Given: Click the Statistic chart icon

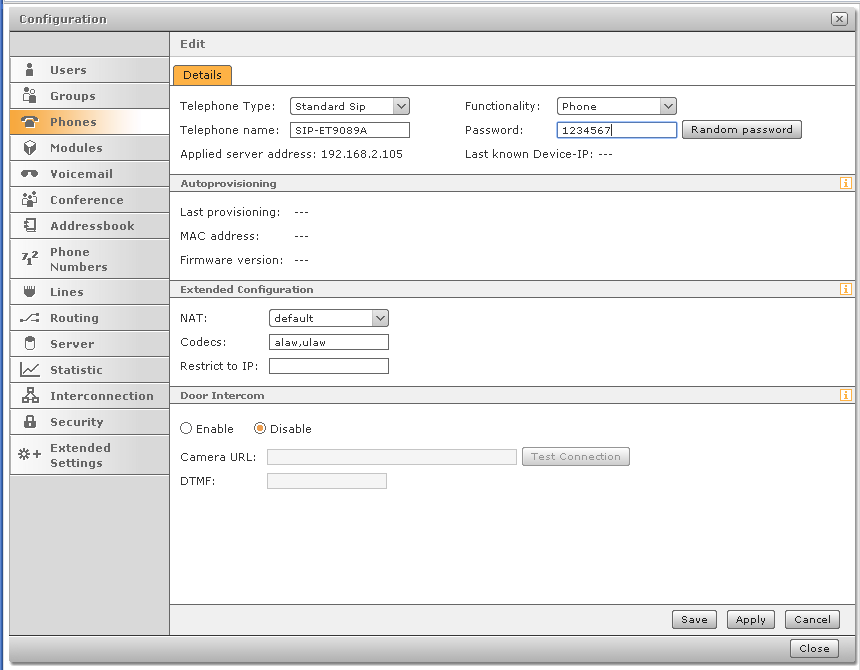Looking at the screenshot, I should click(x=30, y=370).
